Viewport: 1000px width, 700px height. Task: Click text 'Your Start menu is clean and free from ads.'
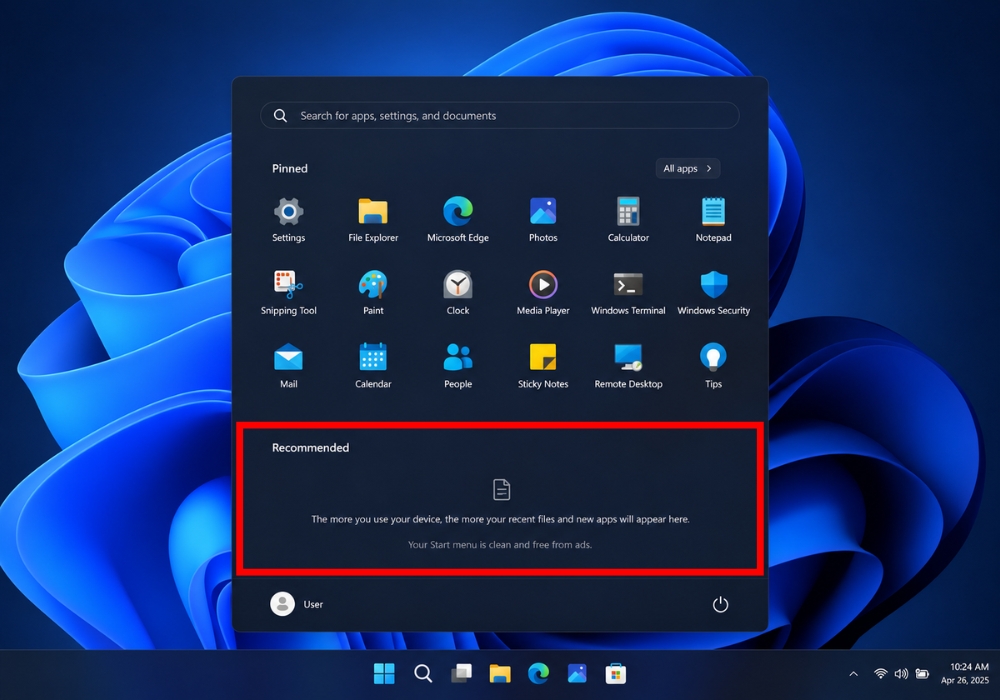tap(500, 544)
